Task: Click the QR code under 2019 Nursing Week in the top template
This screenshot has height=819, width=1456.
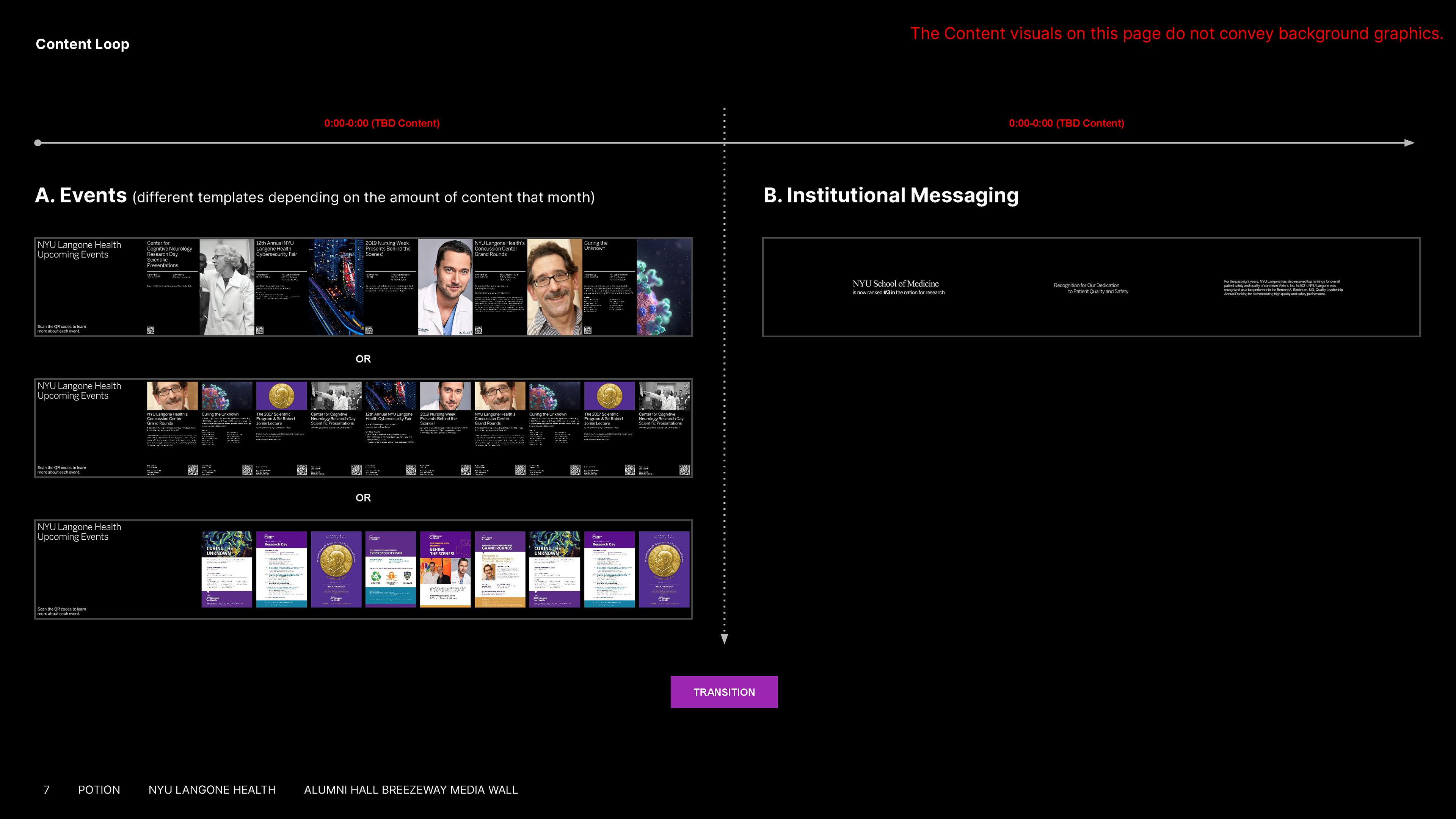Action: (369, 330)
